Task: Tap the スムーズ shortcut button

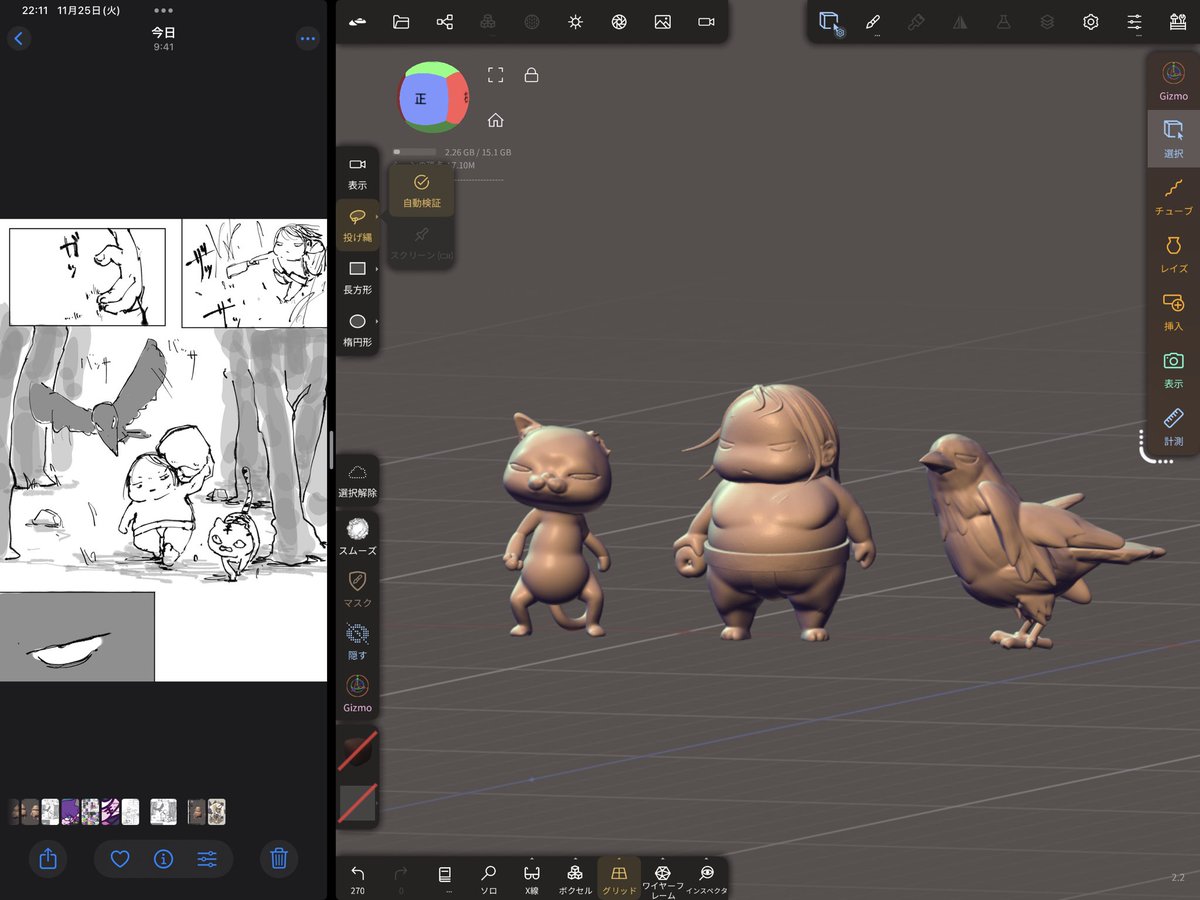Action: pyautogui.click(x=357, y=537)
